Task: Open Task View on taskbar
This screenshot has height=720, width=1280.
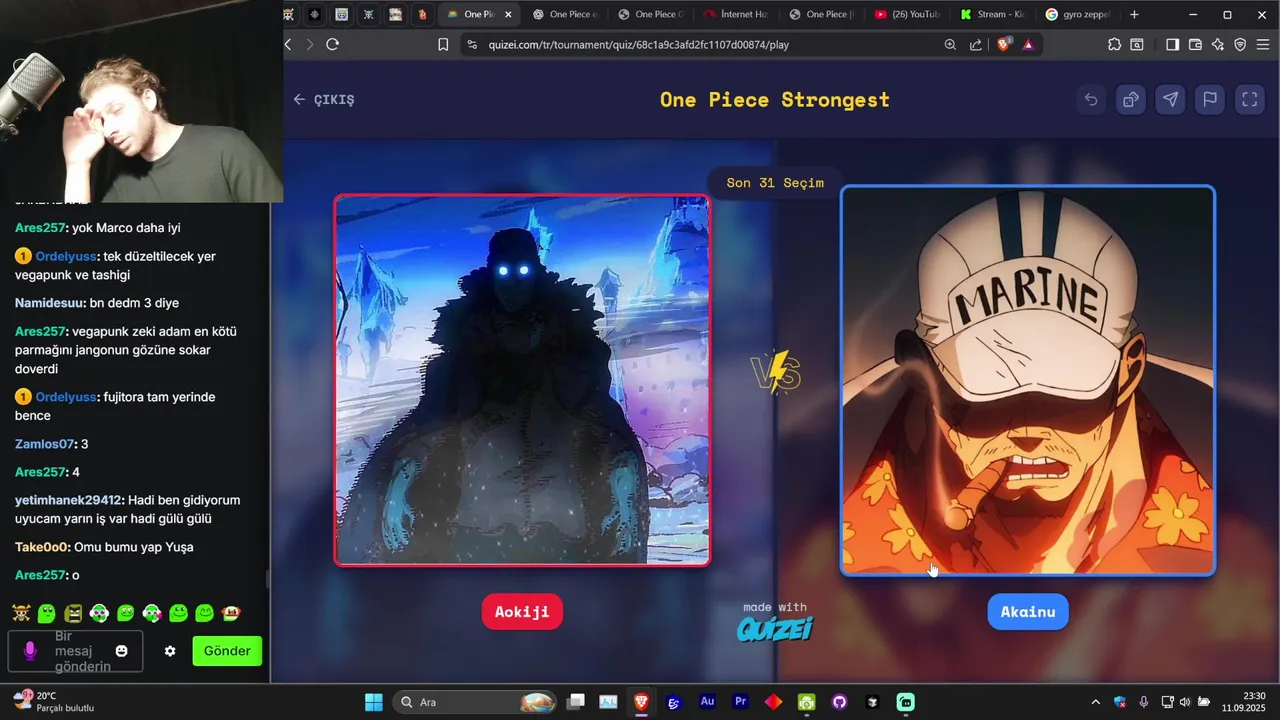Action: click(x=576, y=702)
